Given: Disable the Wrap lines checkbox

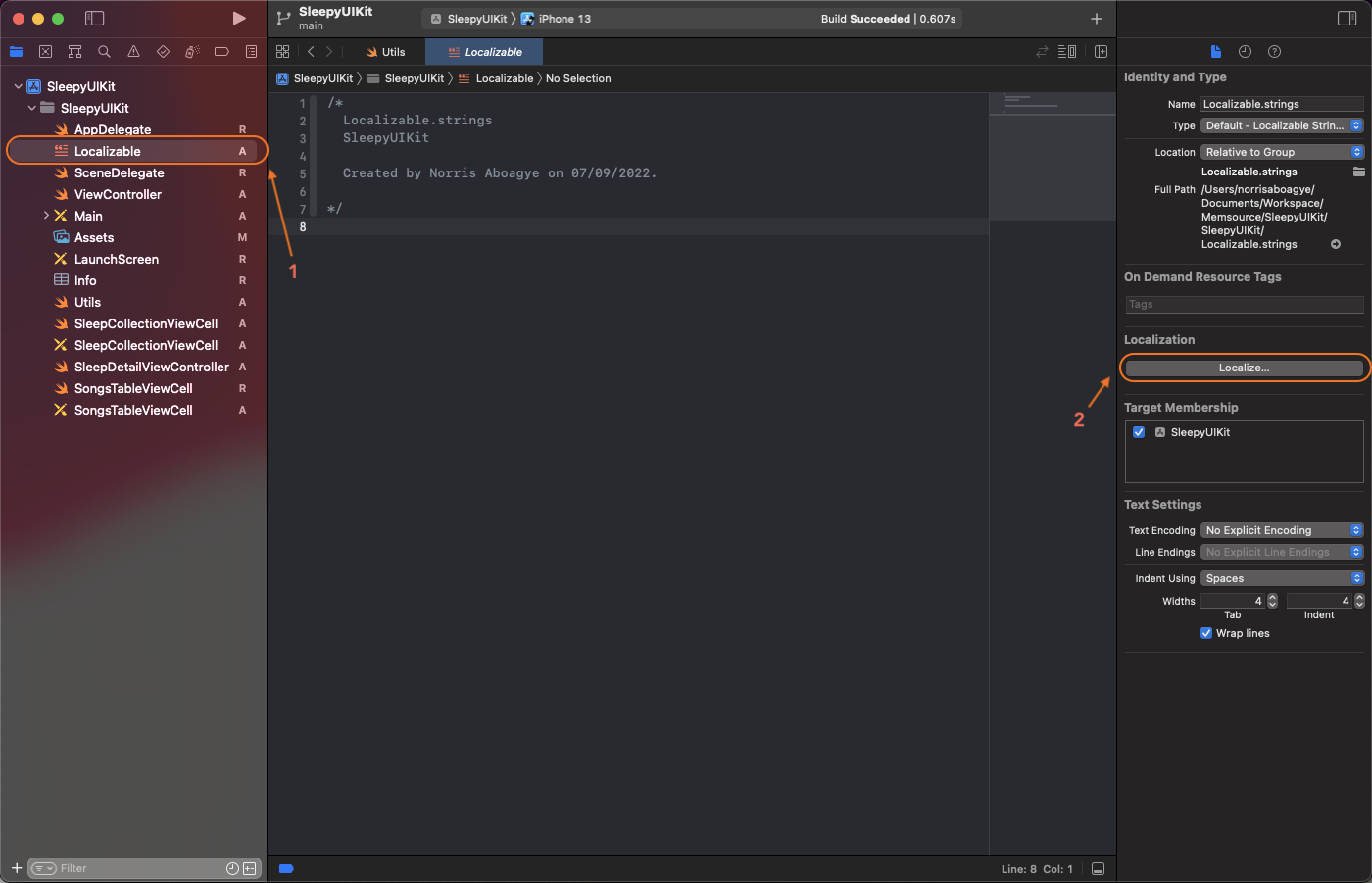Looking at the screenshot, I should point(1206,633).
